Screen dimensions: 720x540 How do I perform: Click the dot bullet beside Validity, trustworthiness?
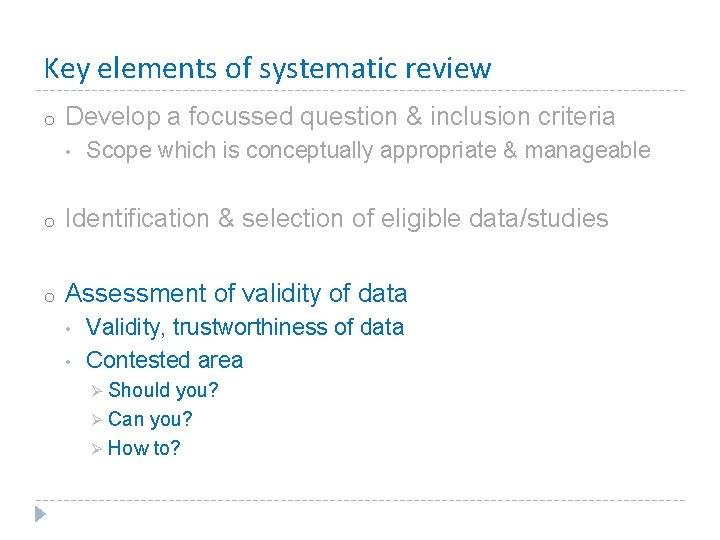68,329
